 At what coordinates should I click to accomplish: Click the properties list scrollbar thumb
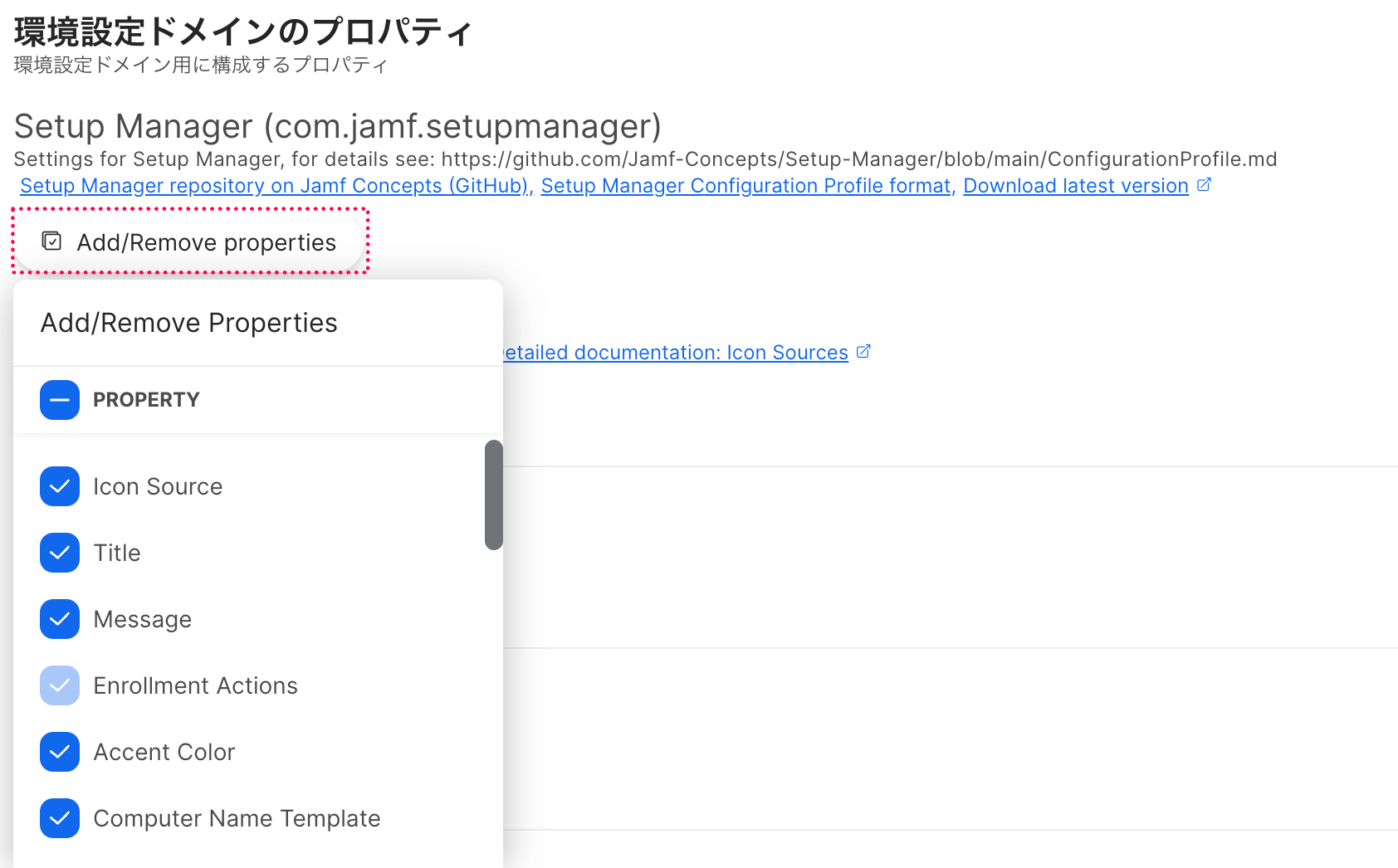[494, 495]
